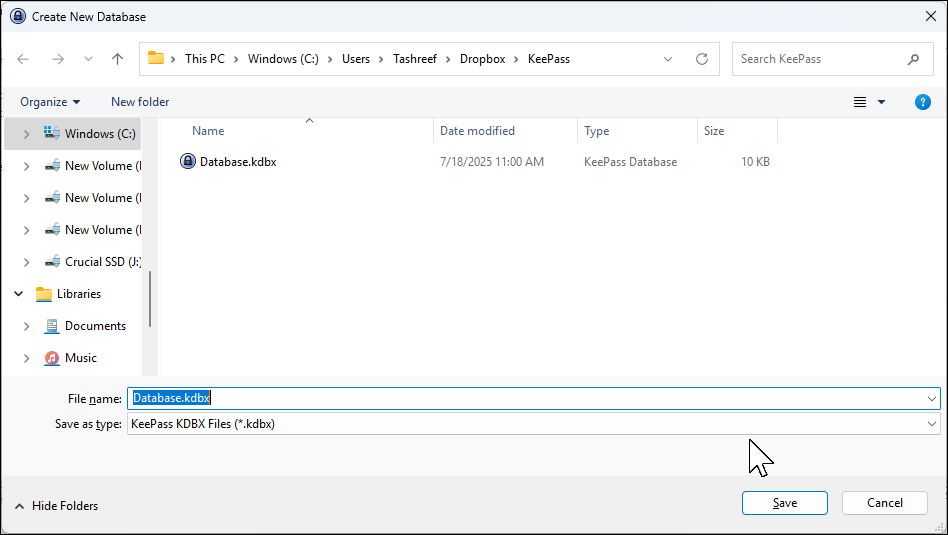This screenshot has width=948, height=535.
Task: Click KeePass breadcrumb in address bar
Action: tap(548, 59)
